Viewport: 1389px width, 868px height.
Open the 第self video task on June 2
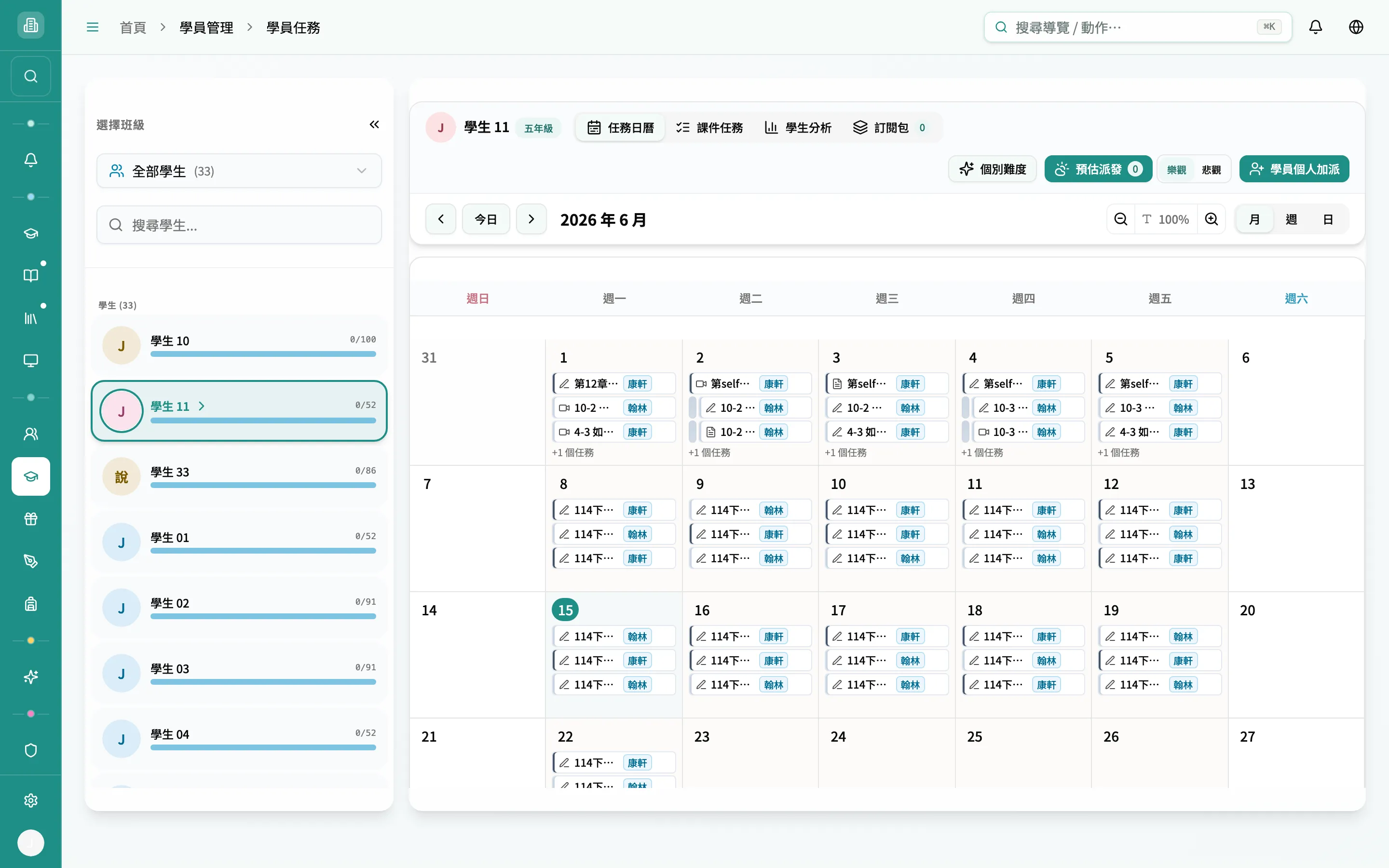click(750, 383)
